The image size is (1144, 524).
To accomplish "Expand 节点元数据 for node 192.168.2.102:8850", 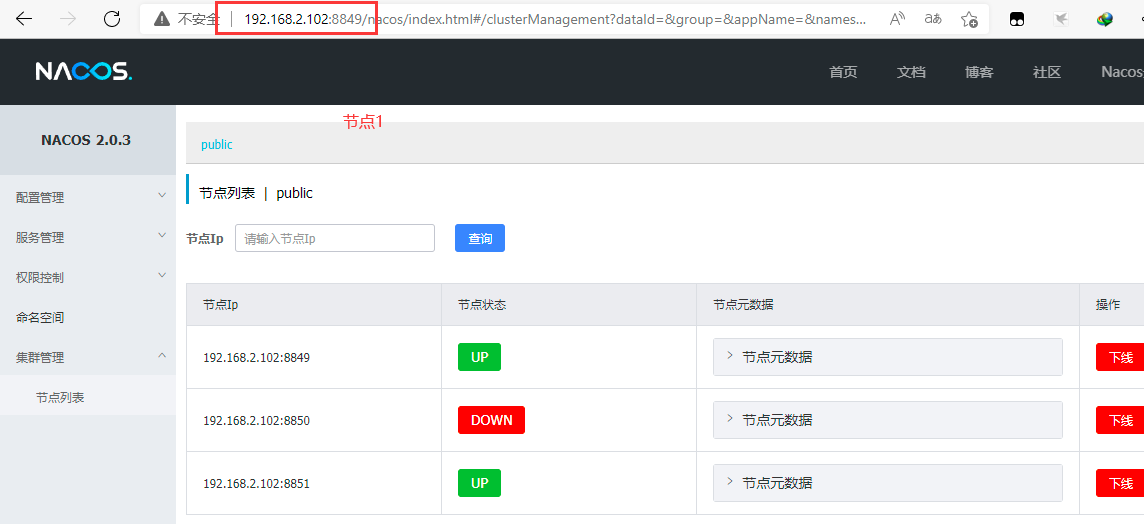I will 886,420.
